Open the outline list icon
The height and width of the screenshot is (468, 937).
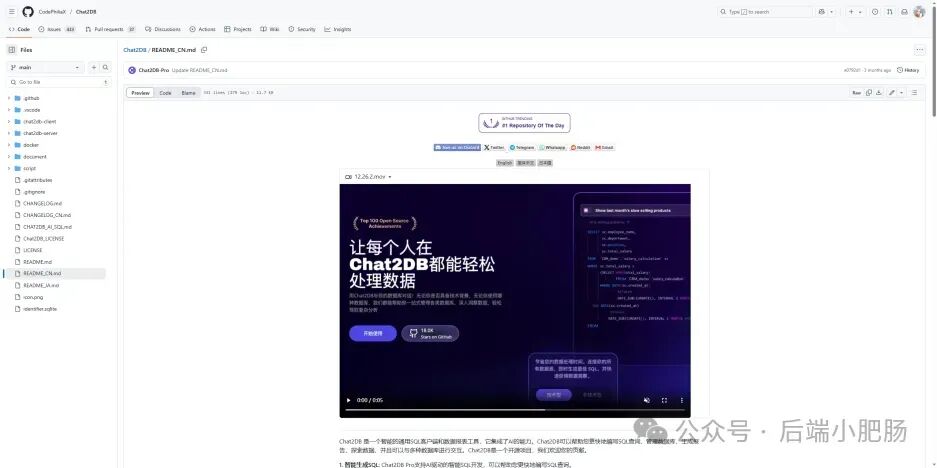click(914, 93)
